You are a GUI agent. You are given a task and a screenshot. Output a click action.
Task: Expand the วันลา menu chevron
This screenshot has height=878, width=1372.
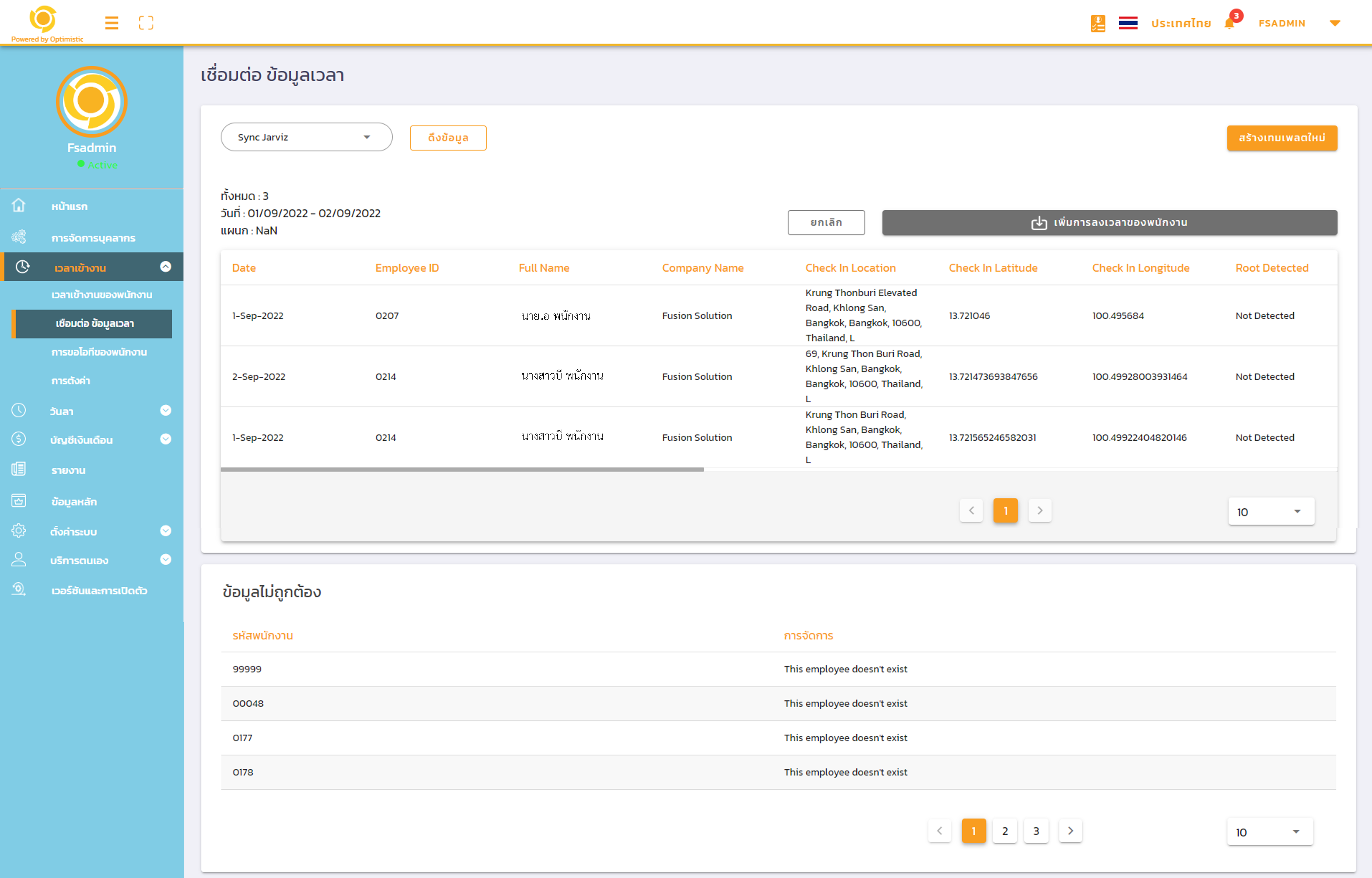[166, 410]
